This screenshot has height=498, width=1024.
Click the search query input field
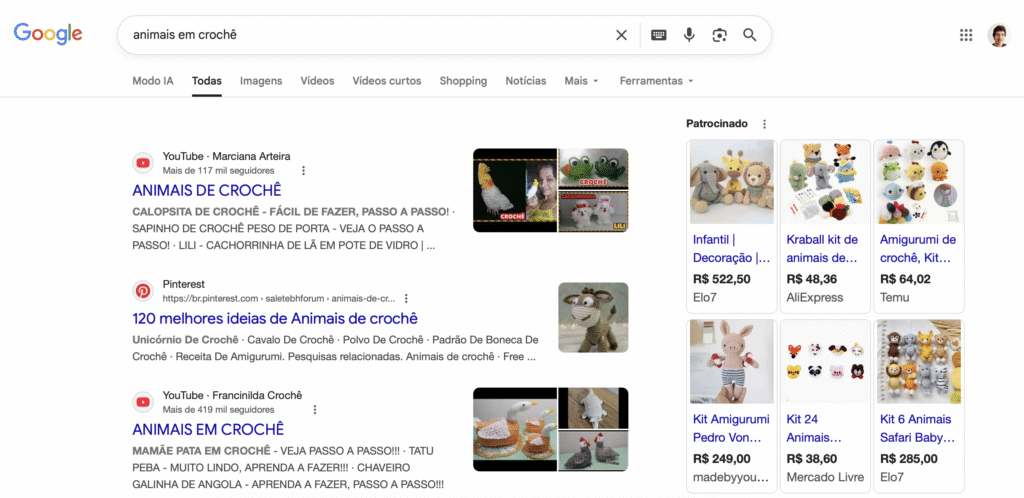369,35
